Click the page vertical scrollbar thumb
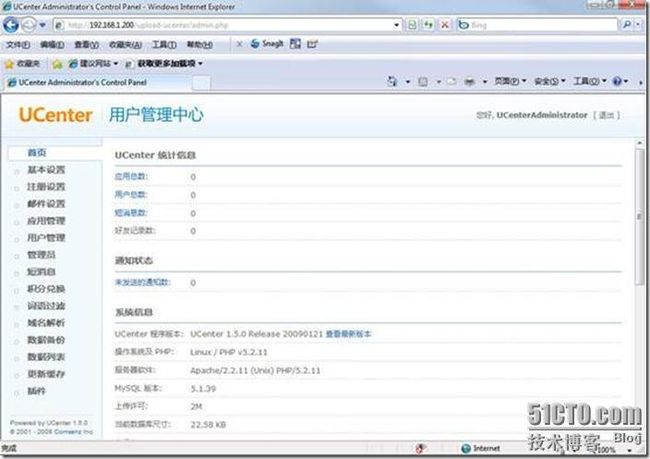Screen dimensions: 650x459 (639, 216)
